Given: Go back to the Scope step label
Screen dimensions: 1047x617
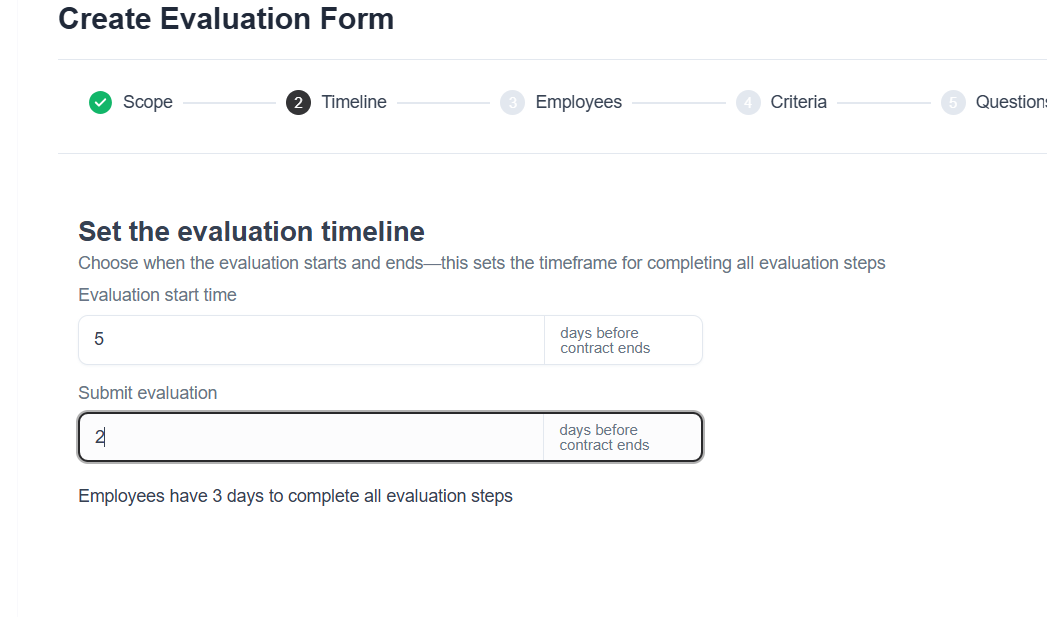Looking at the screenshot, I should (148, 102).
